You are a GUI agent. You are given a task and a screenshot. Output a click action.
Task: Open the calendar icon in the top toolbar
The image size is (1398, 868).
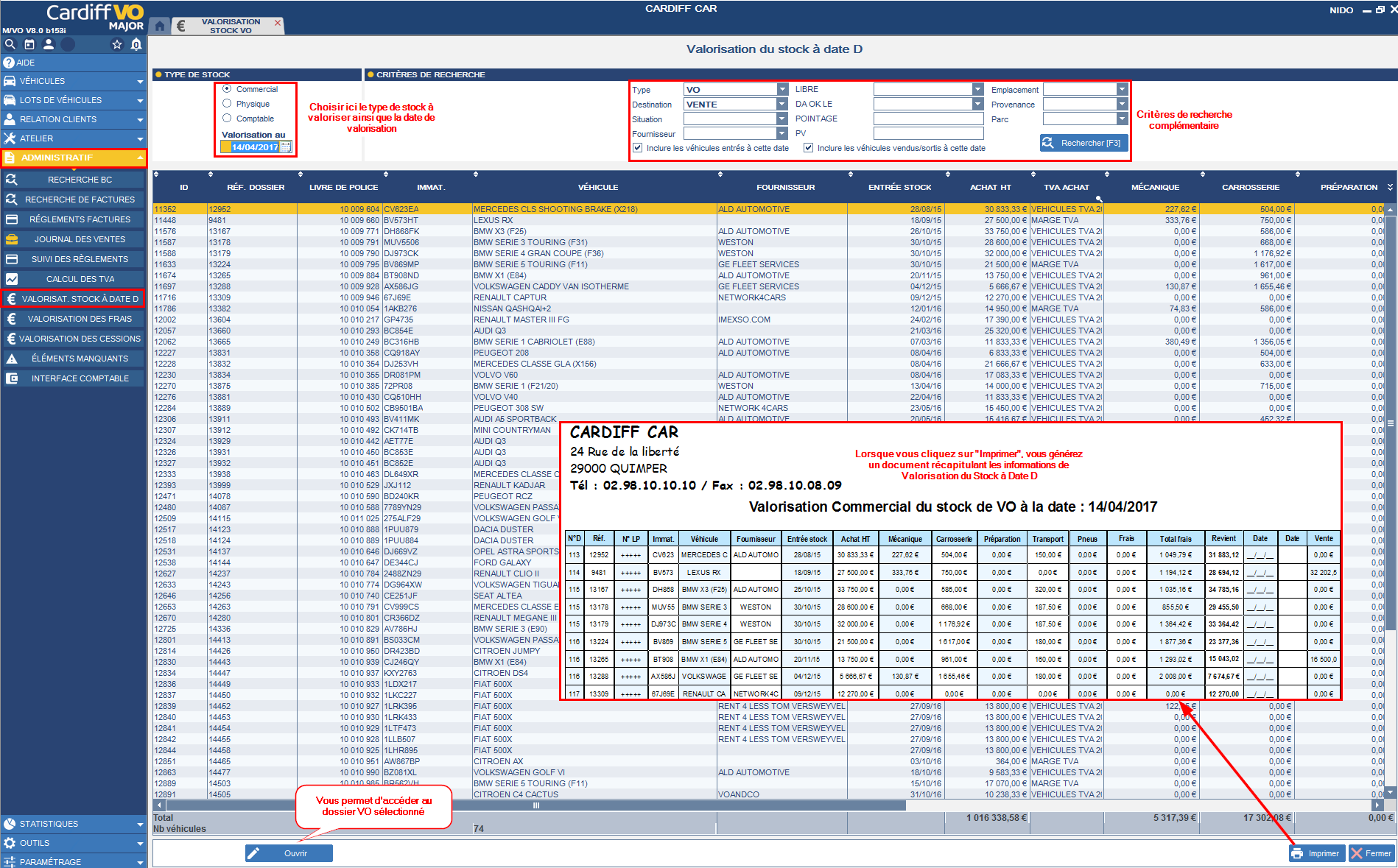29,44
